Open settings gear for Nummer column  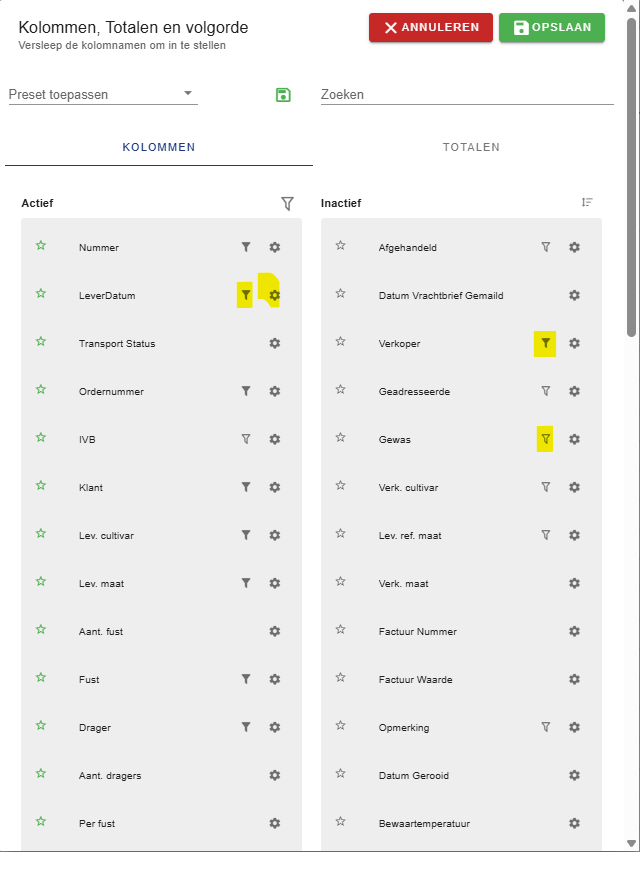pos(275,247)
